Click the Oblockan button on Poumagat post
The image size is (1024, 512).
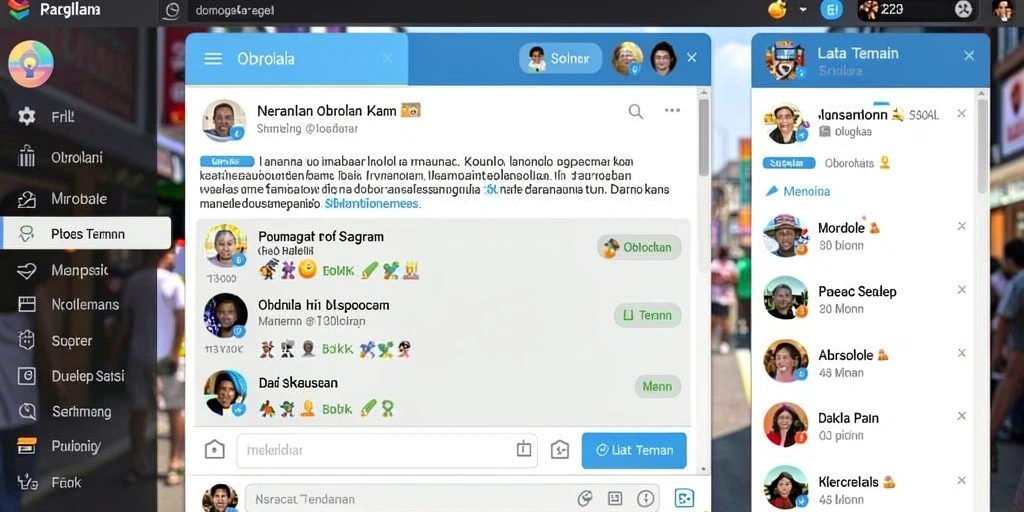(639, 248)
